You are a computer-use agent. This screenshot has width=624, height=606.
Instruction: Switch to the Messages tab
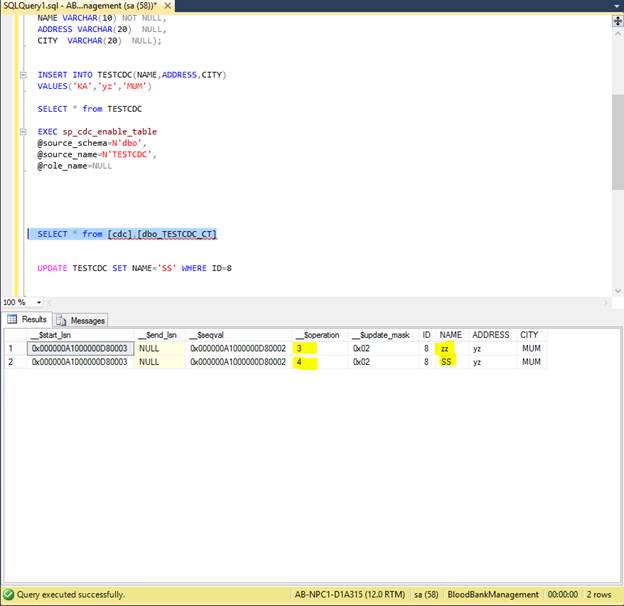coord(86,320)
